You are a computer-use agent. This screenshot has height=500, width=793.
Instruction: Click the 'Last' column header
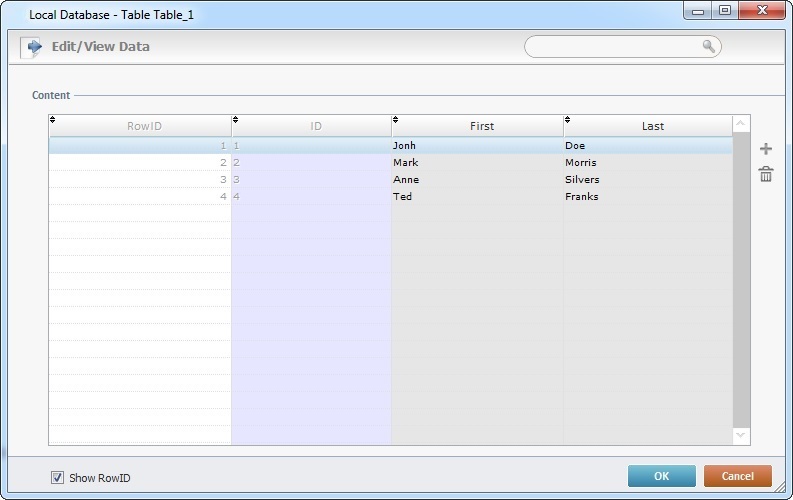652,126
